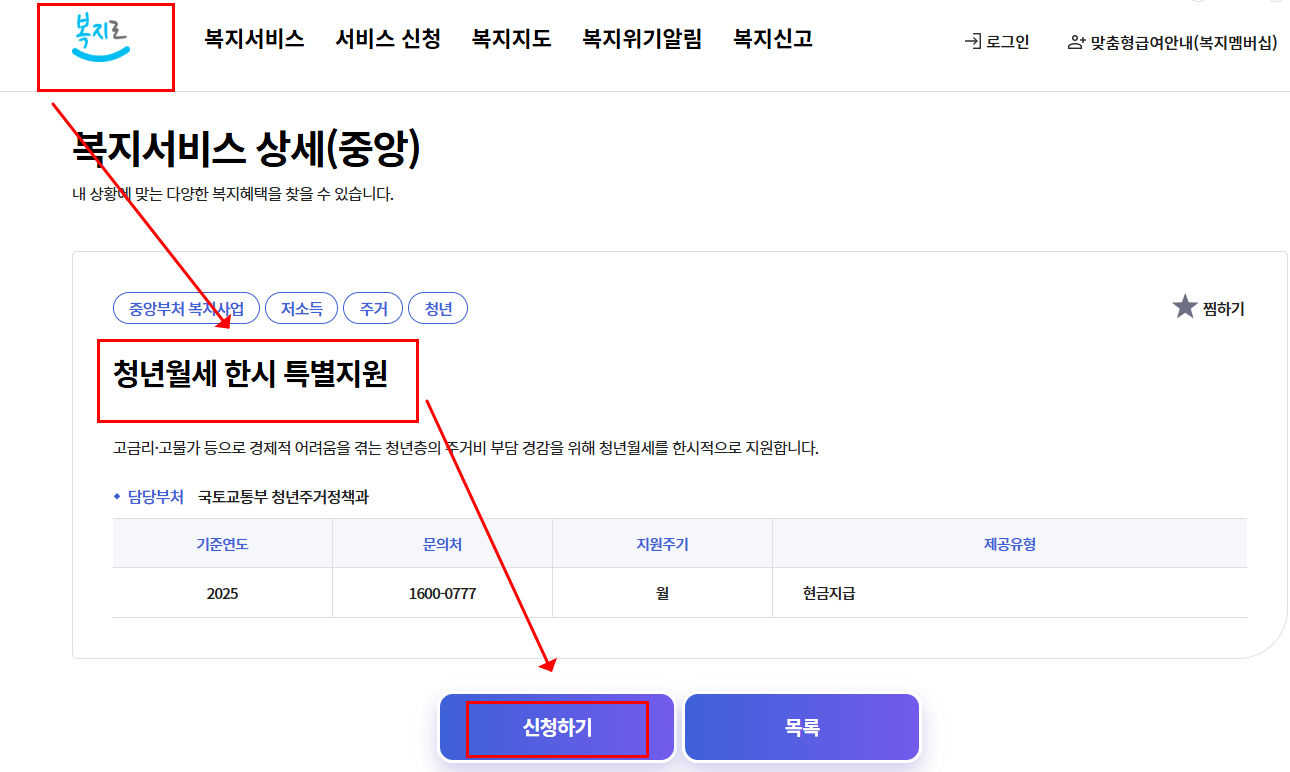This screenshot has height=772, width=1290.
Task: Click the 2025 table cell
Action: (222, 593)
